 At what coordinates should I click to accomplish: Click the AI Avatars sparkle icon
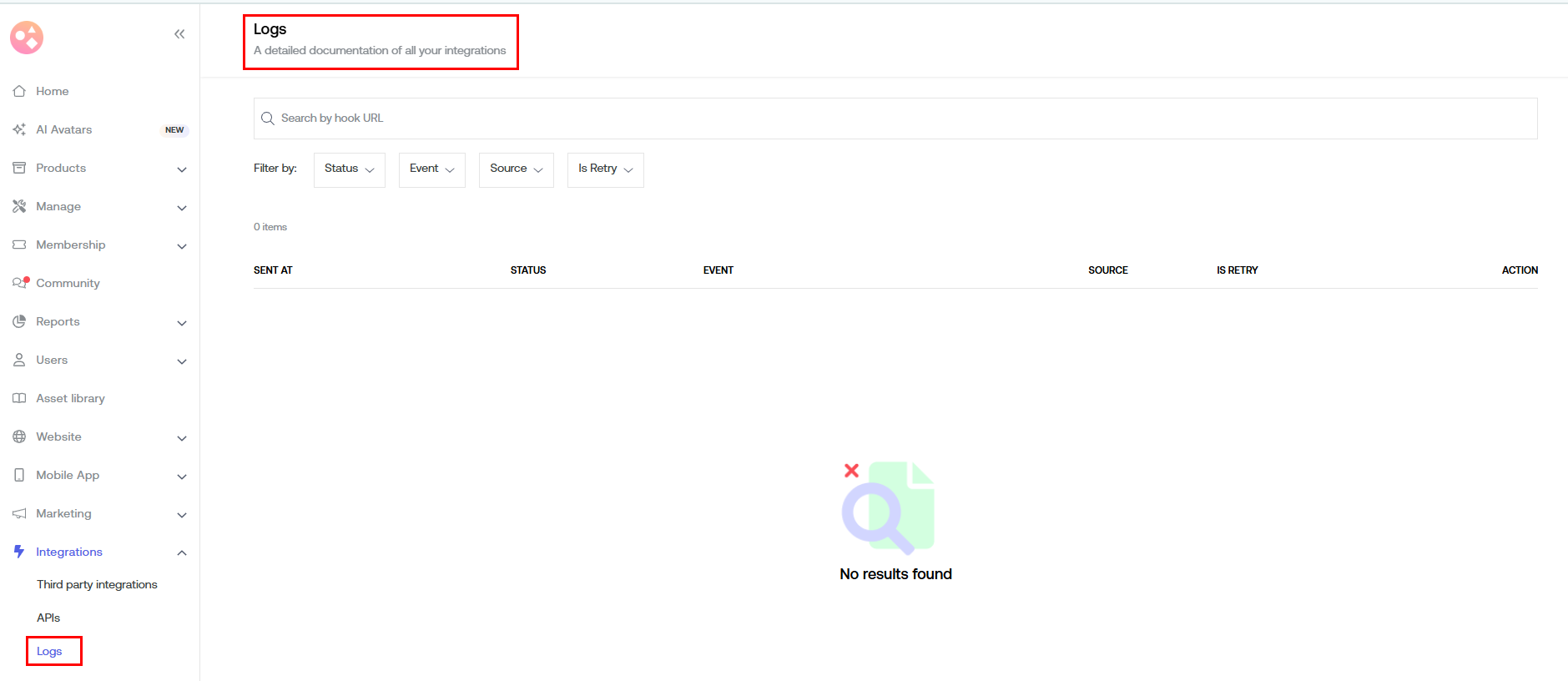pyautogui.click(x=19, y=129)
